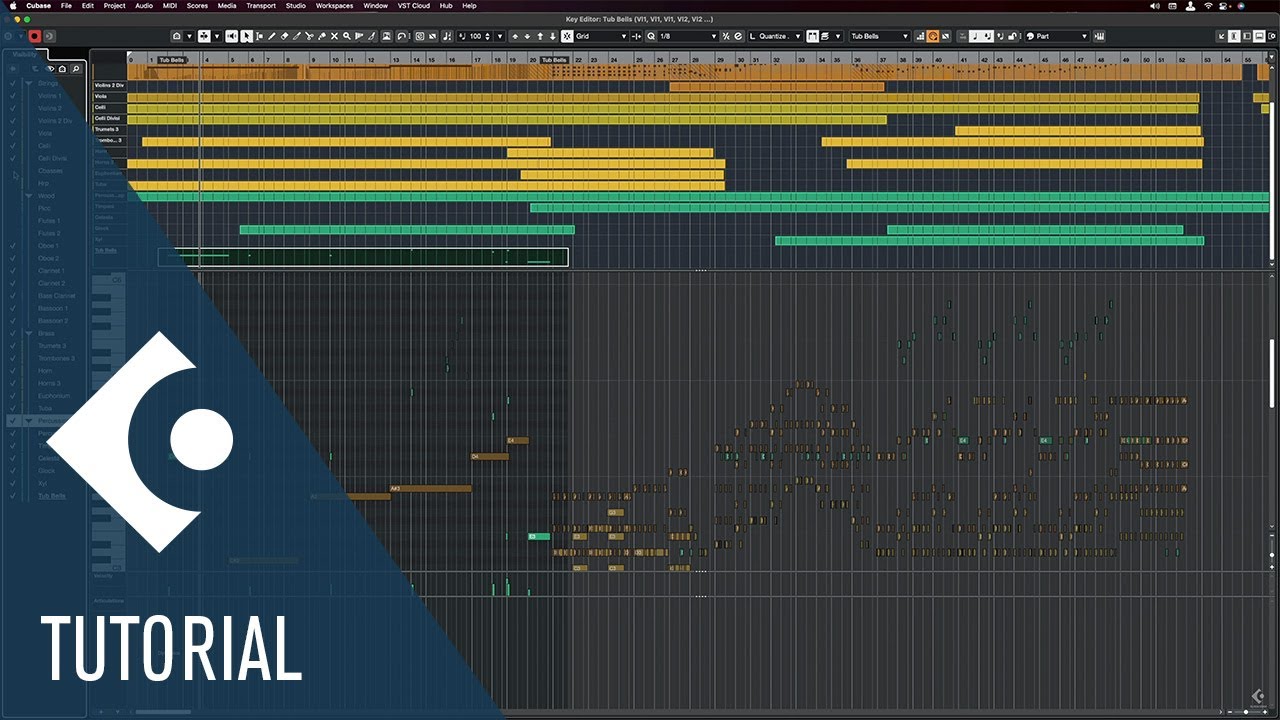Click the house icon in Visibility panel
Image resolution: width=1280 pixels, height=720 pixels.
[62, 69]
